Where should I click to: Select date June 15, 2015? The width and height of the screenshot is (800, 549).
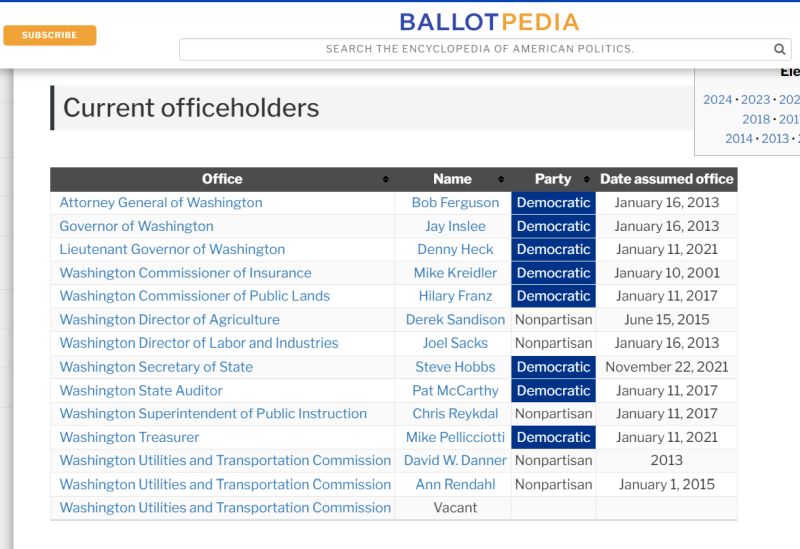tap(666, 319)
